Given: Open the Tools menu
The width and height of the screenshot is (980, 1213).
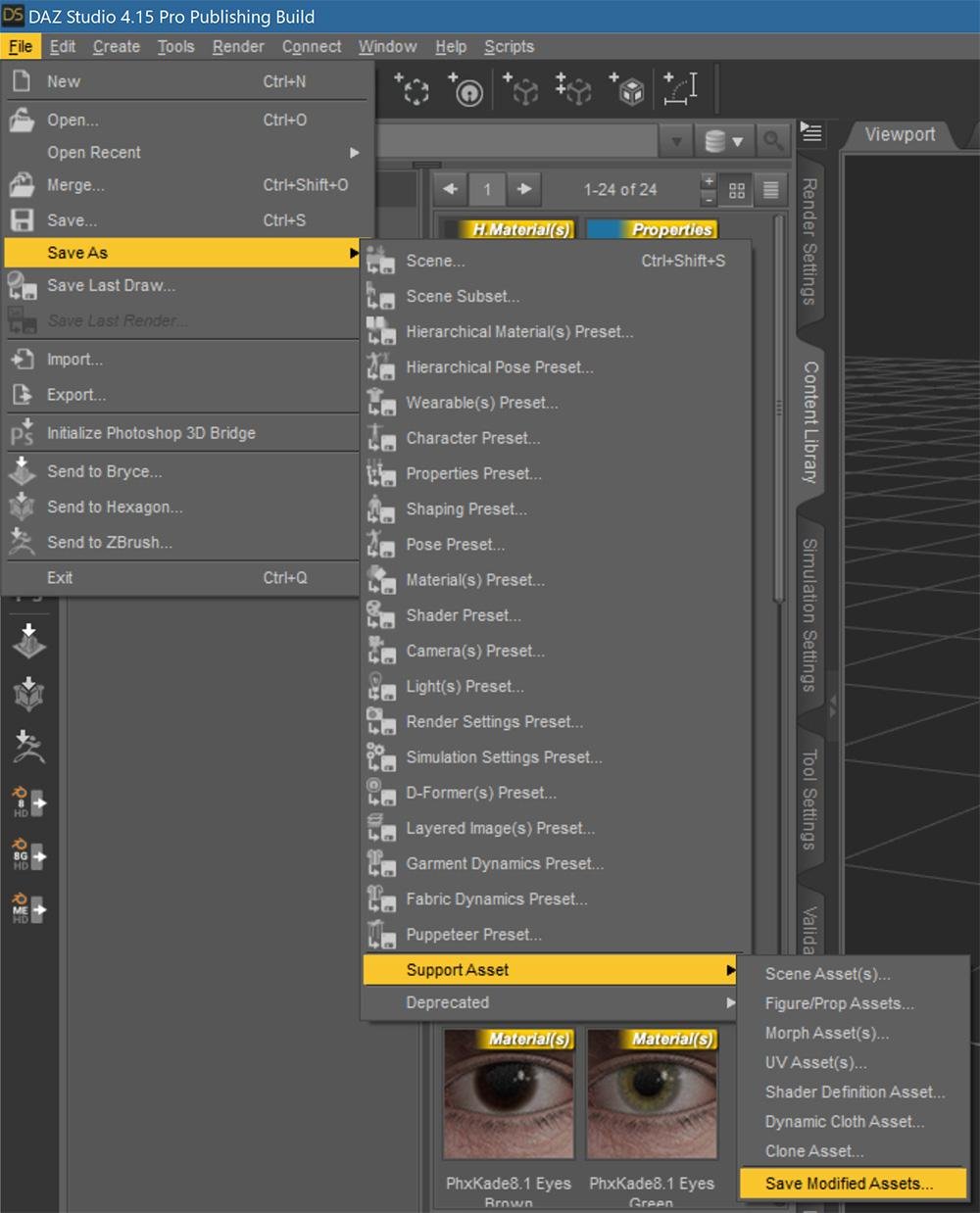Looking at the screenshot, I should click(x=176, y=46).
